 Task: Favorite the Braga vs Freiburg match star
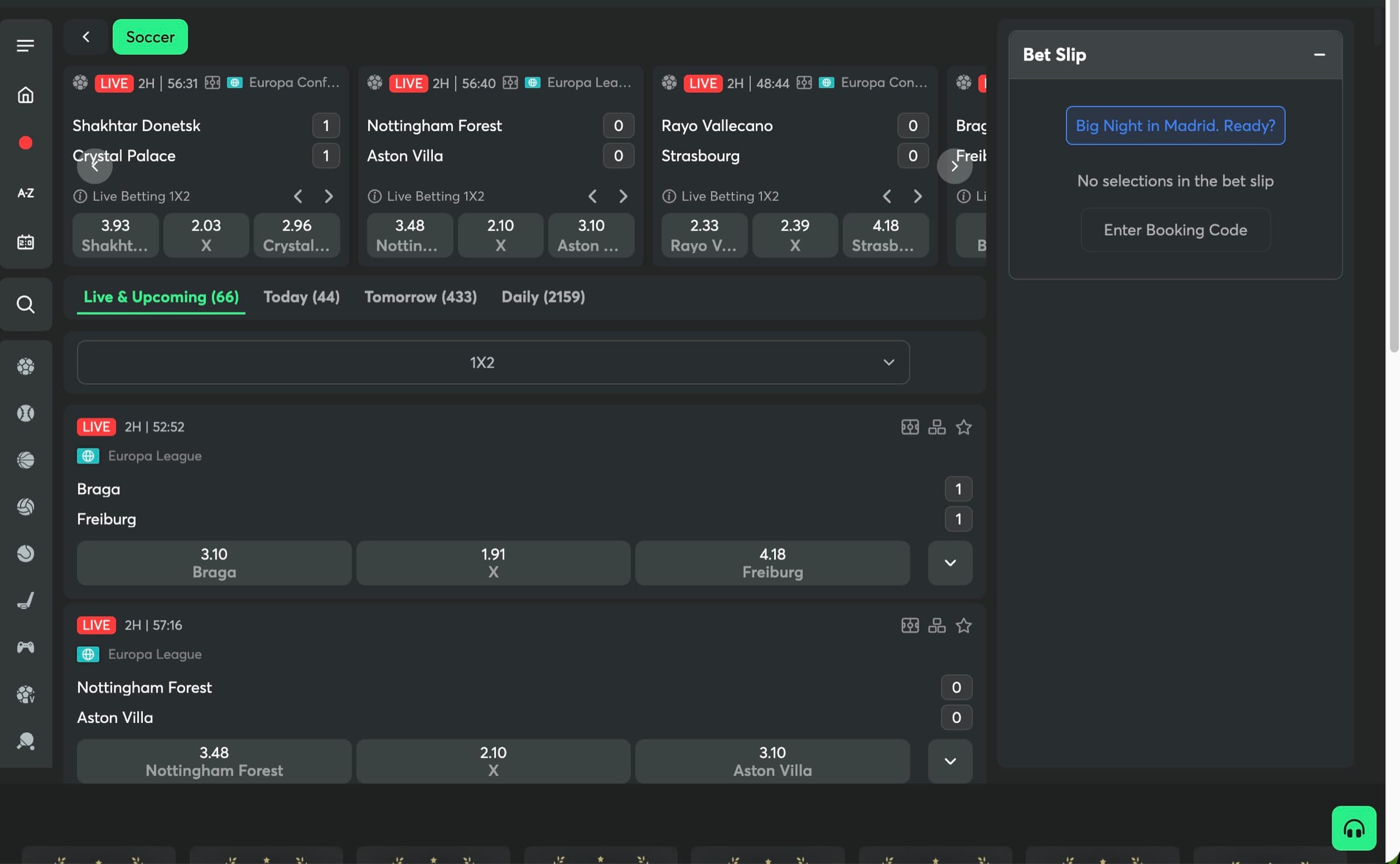coord(964,427)
